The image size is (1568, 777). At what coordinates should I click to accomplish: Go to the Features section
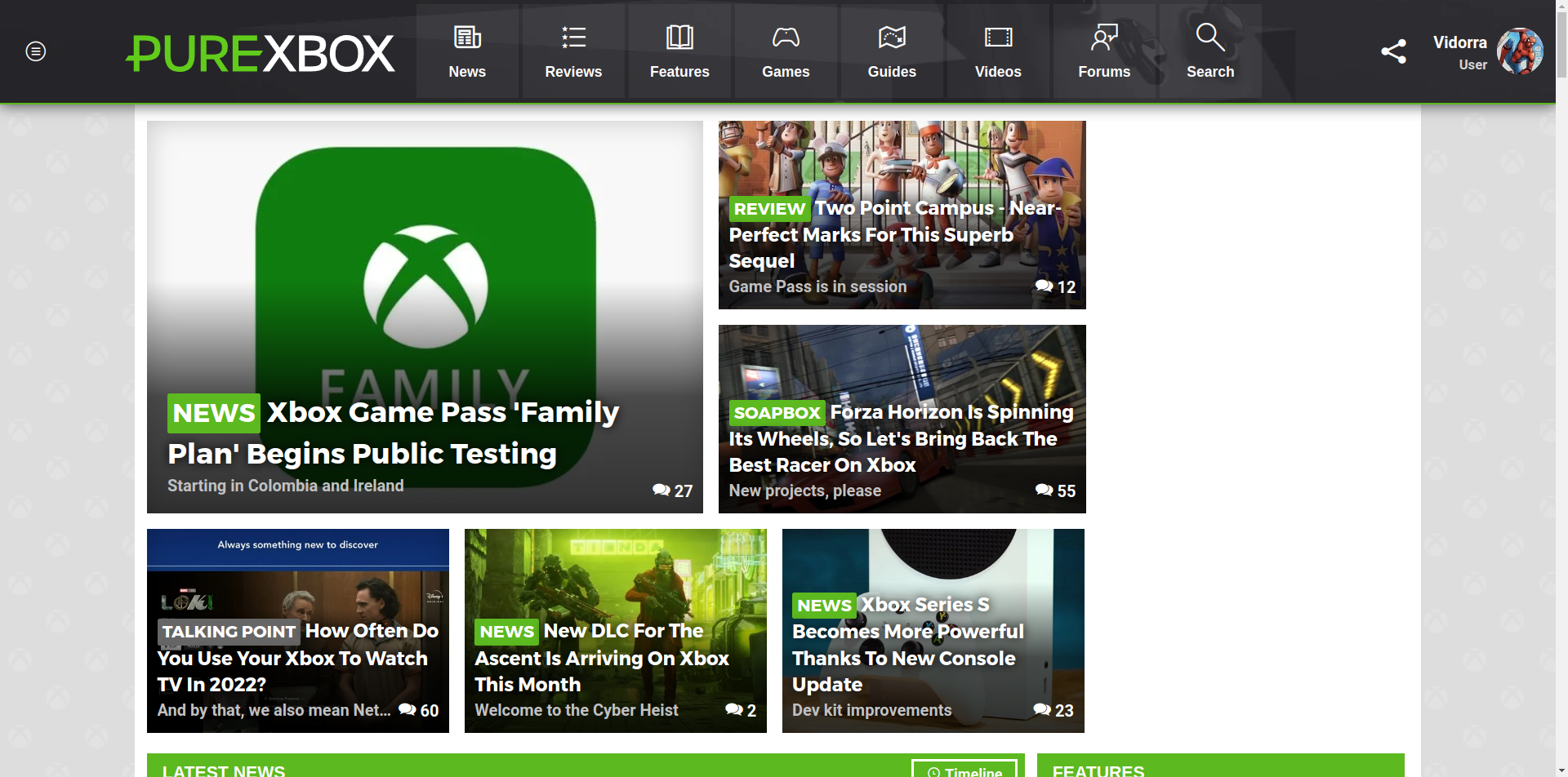[x=679, y=51]
